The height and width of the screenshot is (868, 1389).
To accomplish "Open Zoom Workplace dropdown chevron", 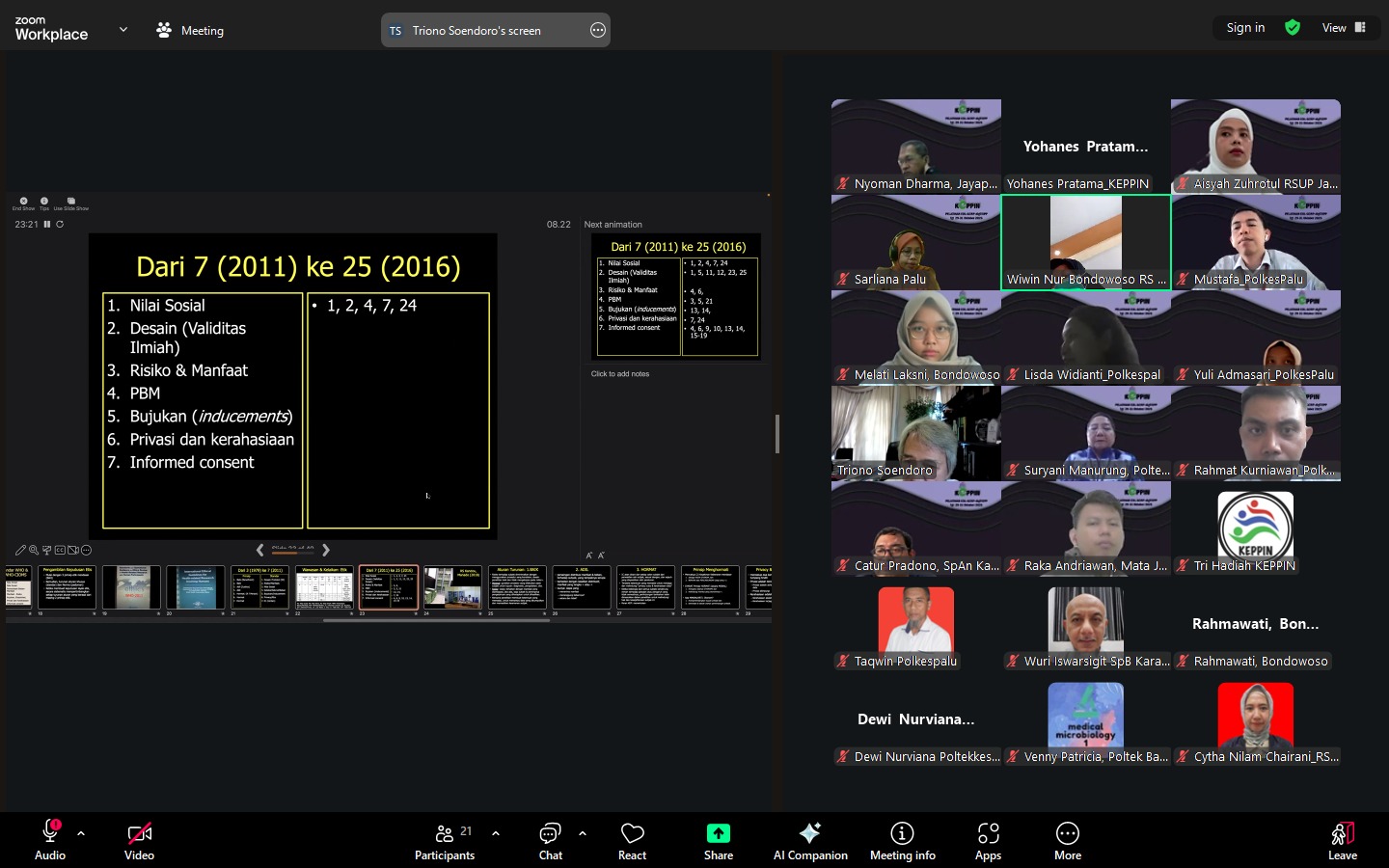I will click(x=123, y=30).
